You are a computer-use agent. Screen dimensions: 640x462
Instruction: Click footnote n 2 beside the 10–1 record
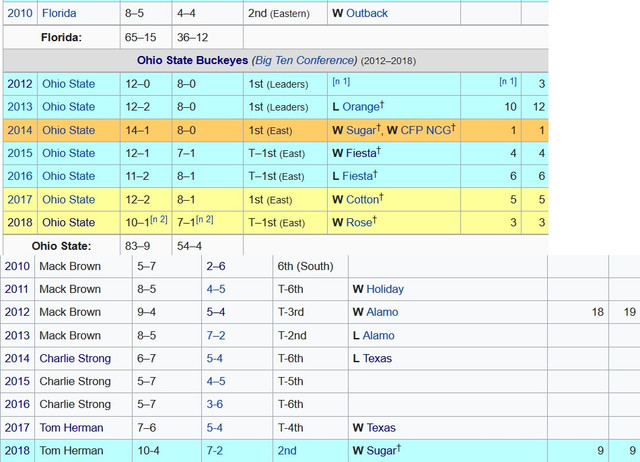(159, 219)
